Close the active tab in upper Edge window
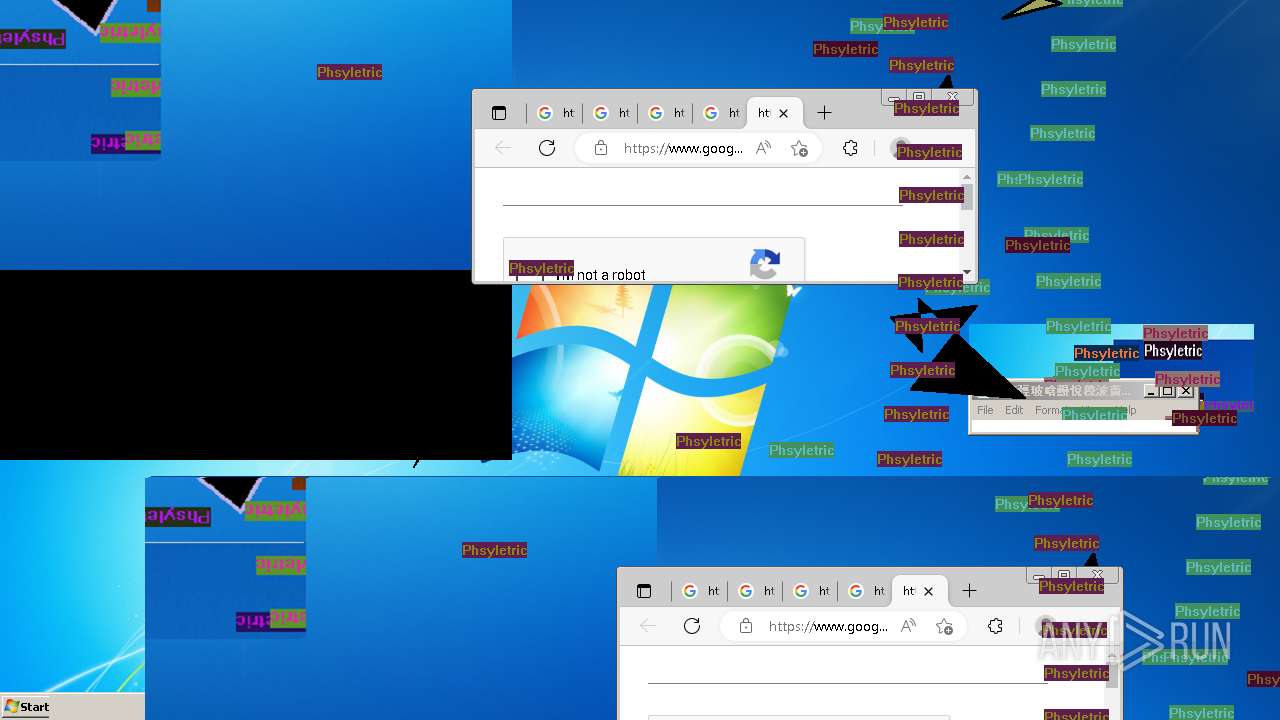The width and height of the screenshot is (1280, 720). [x=784, y=113]
